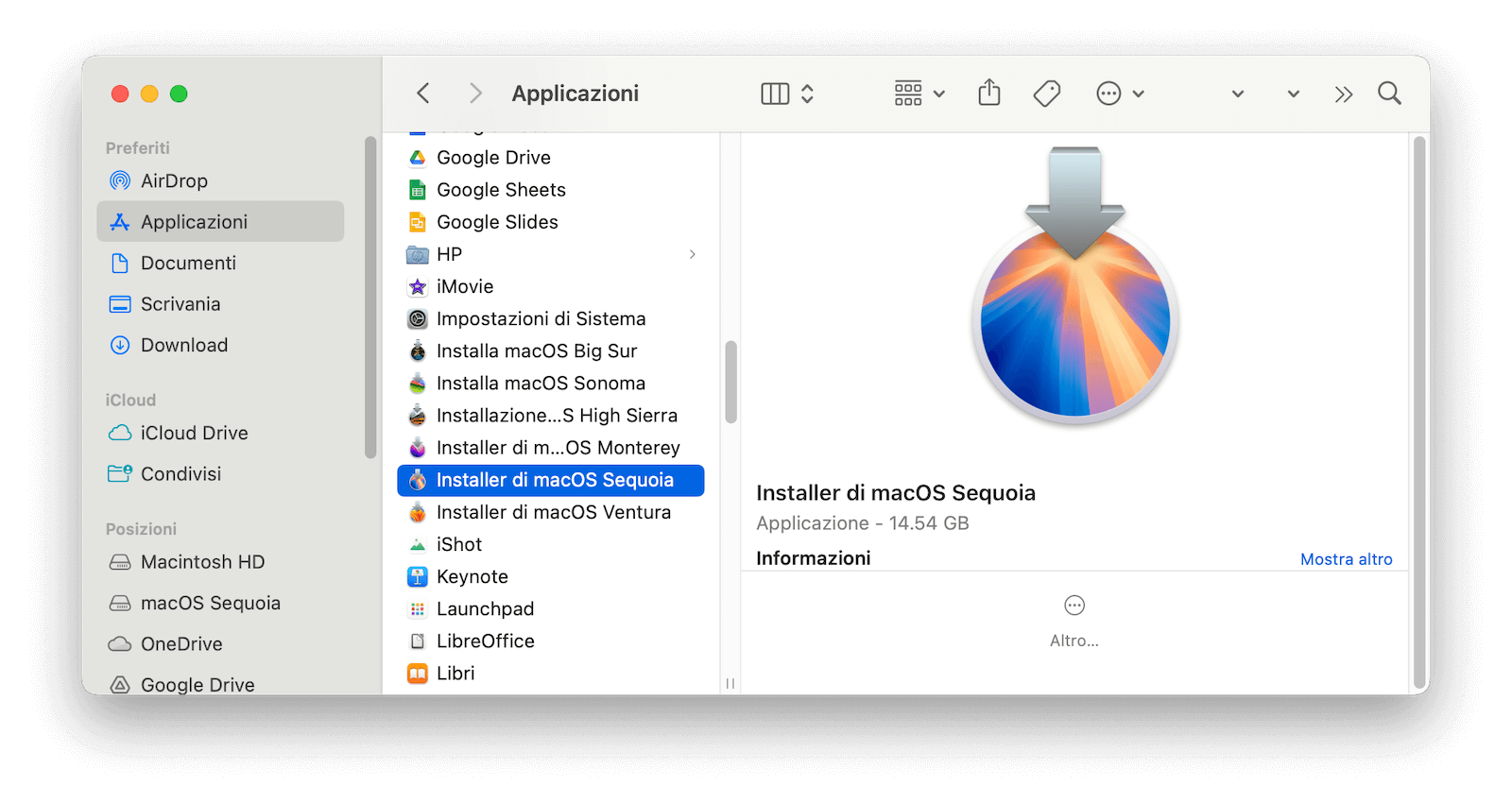Image resolution: width=1512 pixels, height=803 pixels.
Task: Click the large Sequoia installer preview image
Action: [1075, 286]
